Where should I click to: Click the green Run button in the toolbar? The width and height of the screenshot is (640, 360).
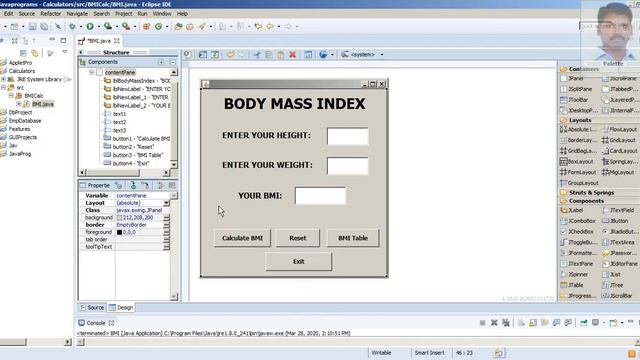90,27
